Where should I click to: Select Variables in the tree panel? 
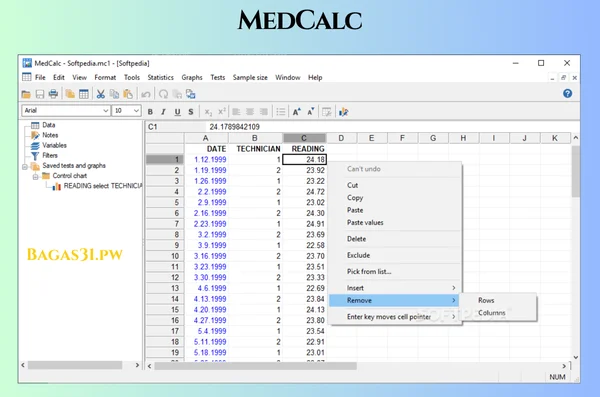(x=54, y=145)
